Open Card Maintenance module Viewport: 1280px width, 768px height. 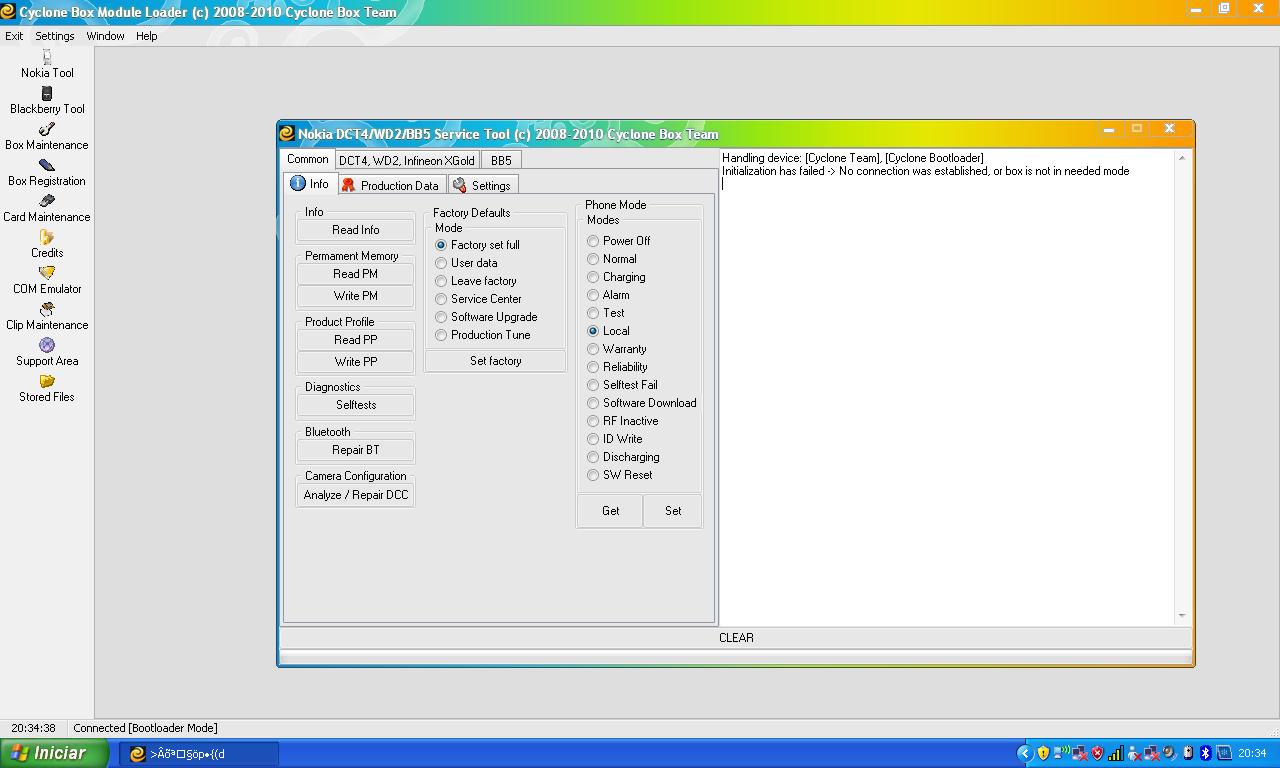pos(47,202)
